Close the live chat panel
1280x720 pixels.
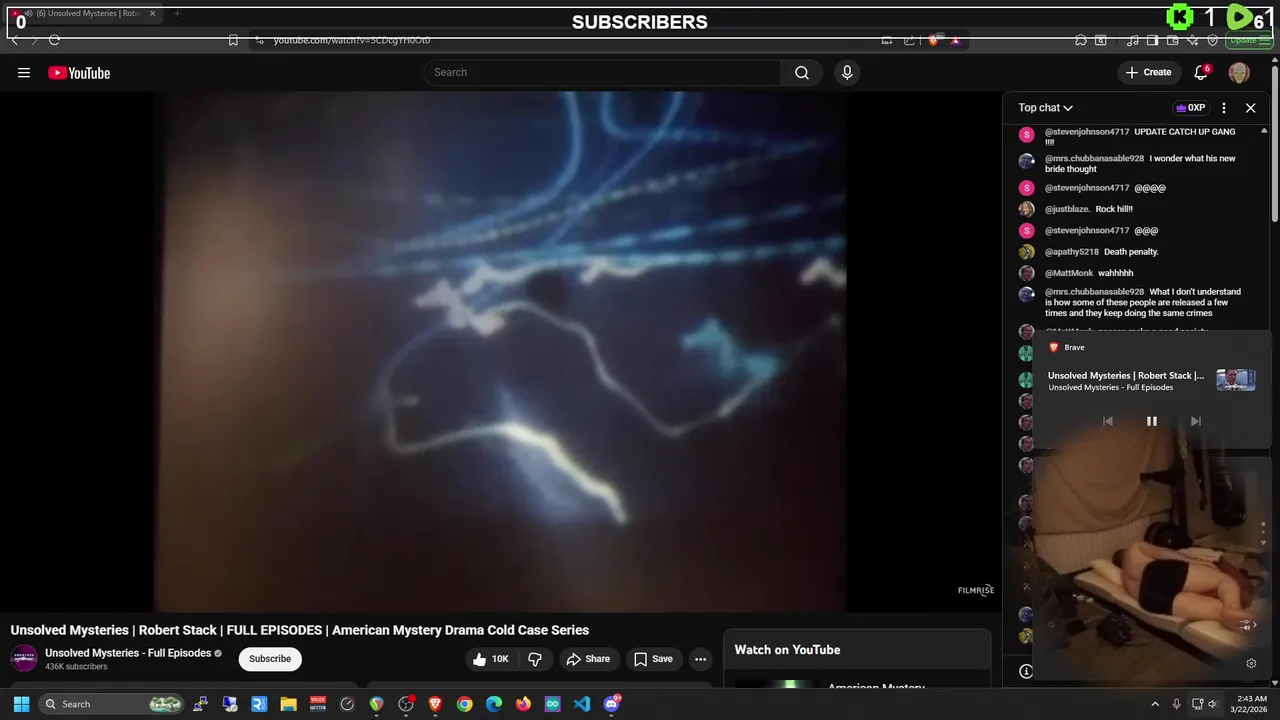pyautogui.click(x=1250, y=108)
